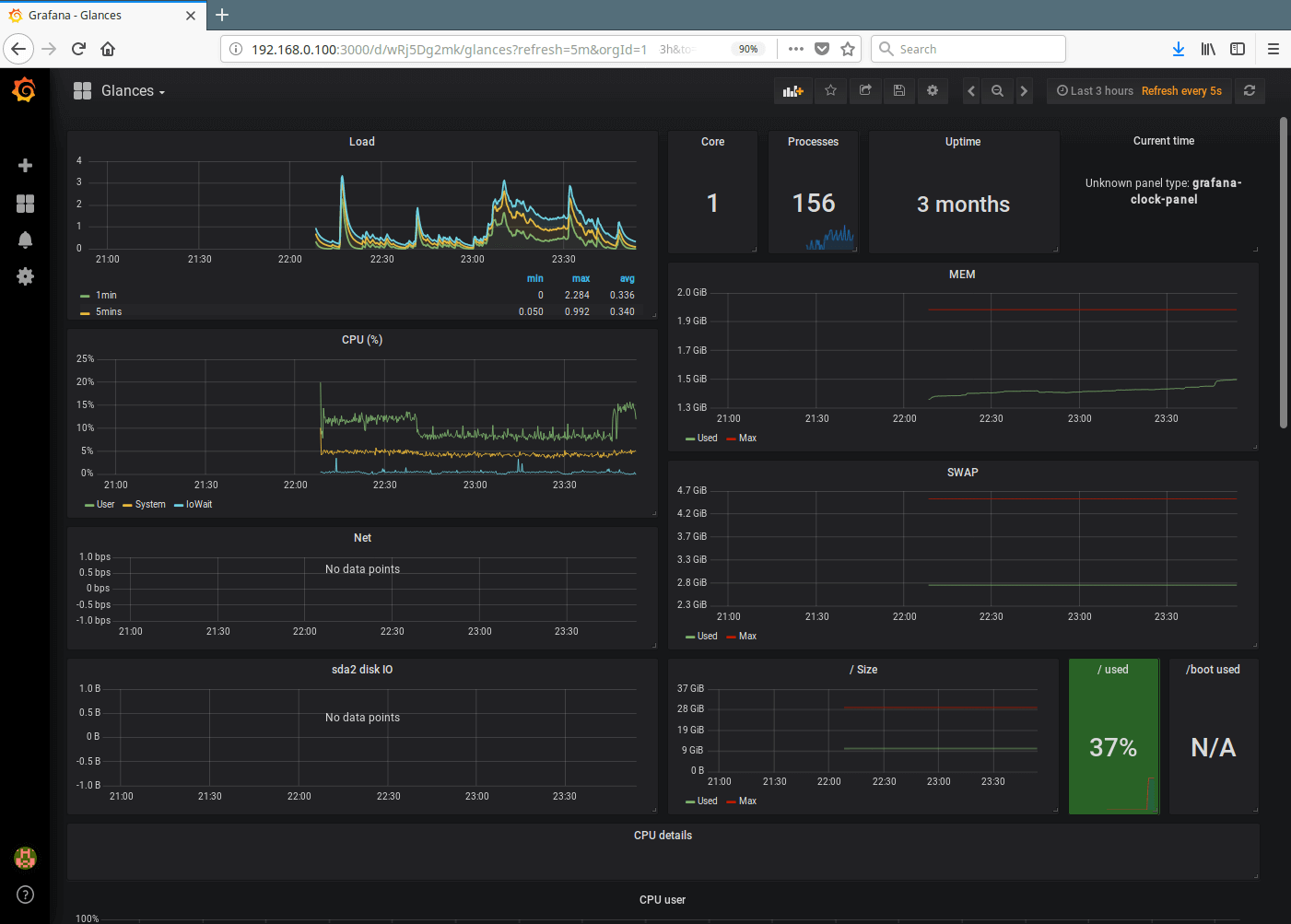Toggle Max series in MEM legend
1291x924 pixels.
[747, 439]
